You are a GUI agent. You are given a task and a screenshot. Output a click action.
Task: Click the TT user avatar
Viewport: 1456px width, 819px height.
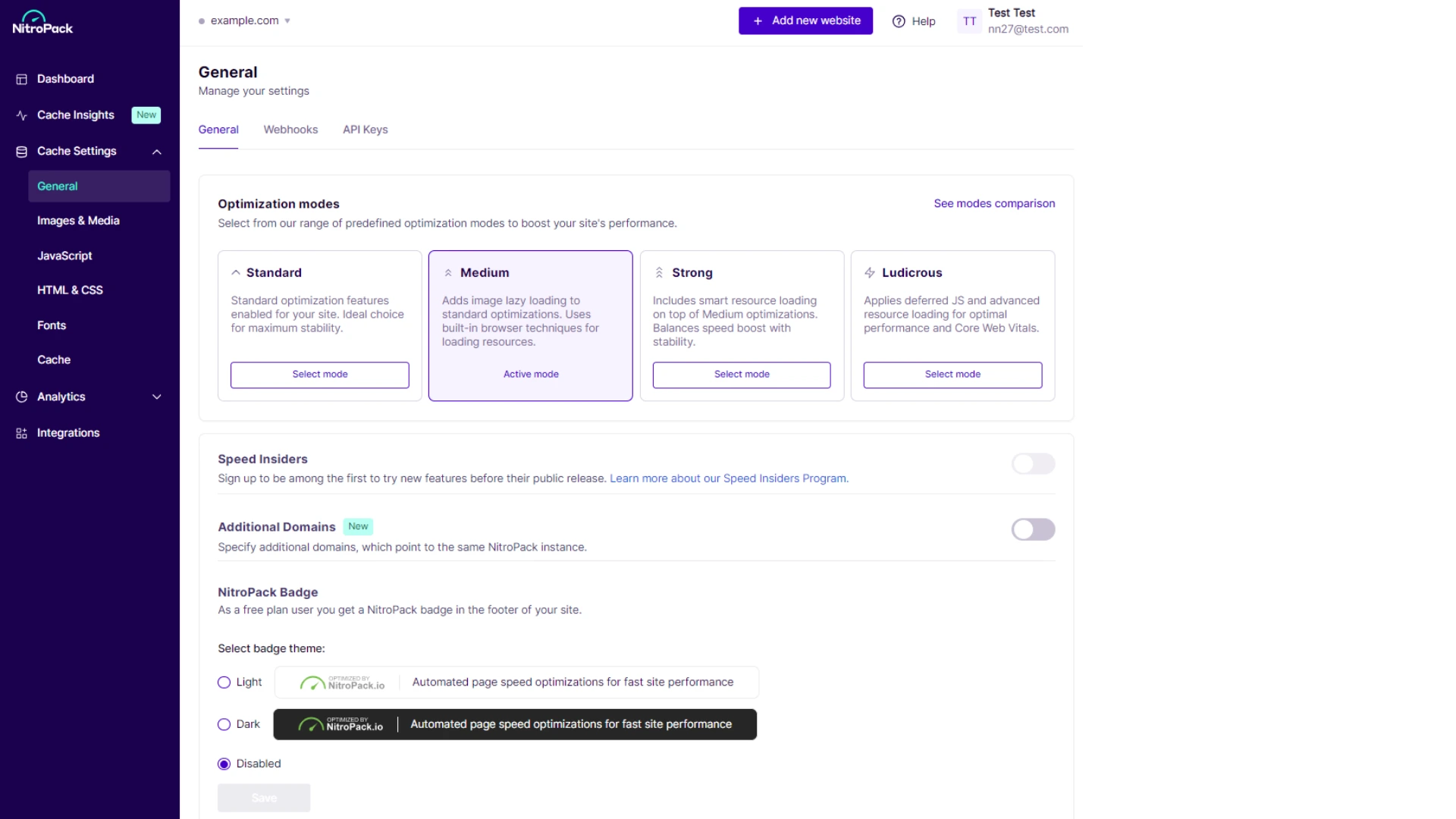click(x=970, y=21)
